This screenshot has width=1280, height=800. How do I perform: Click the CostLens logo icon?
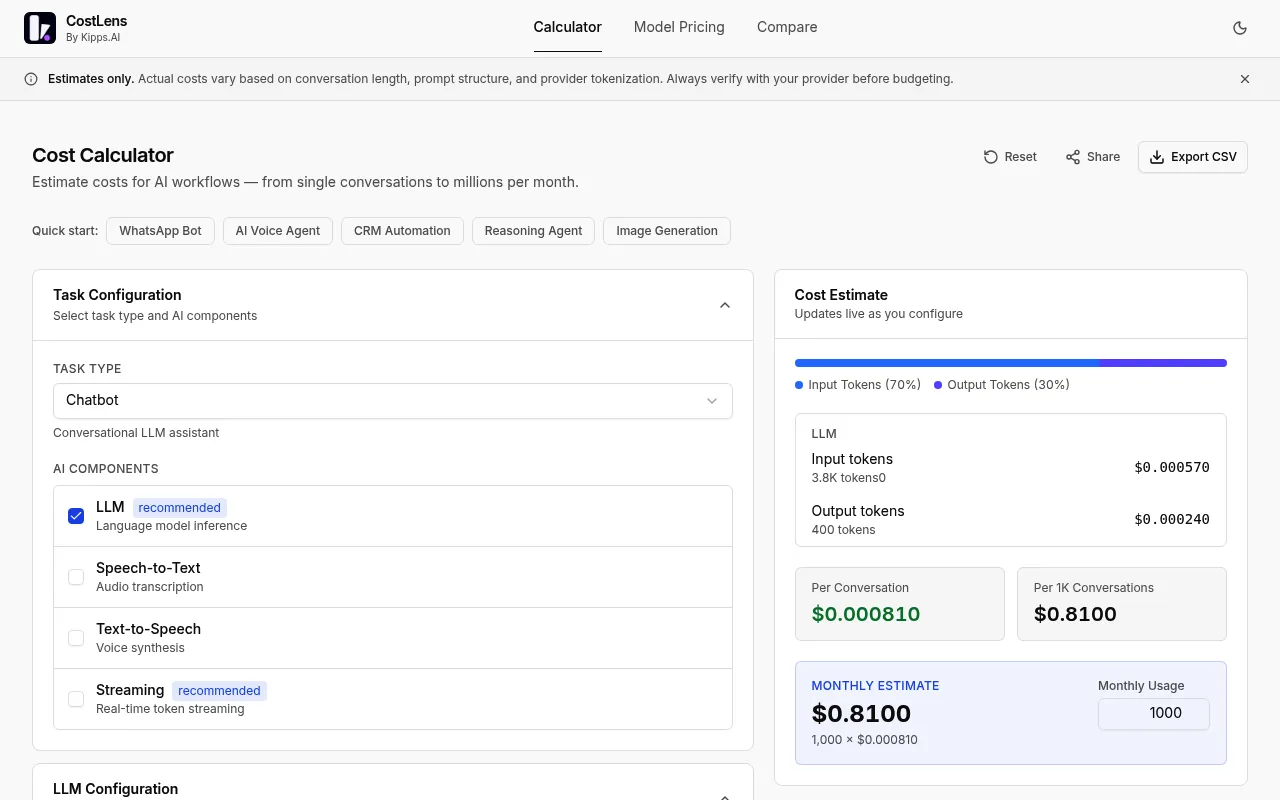pos(40,28)
